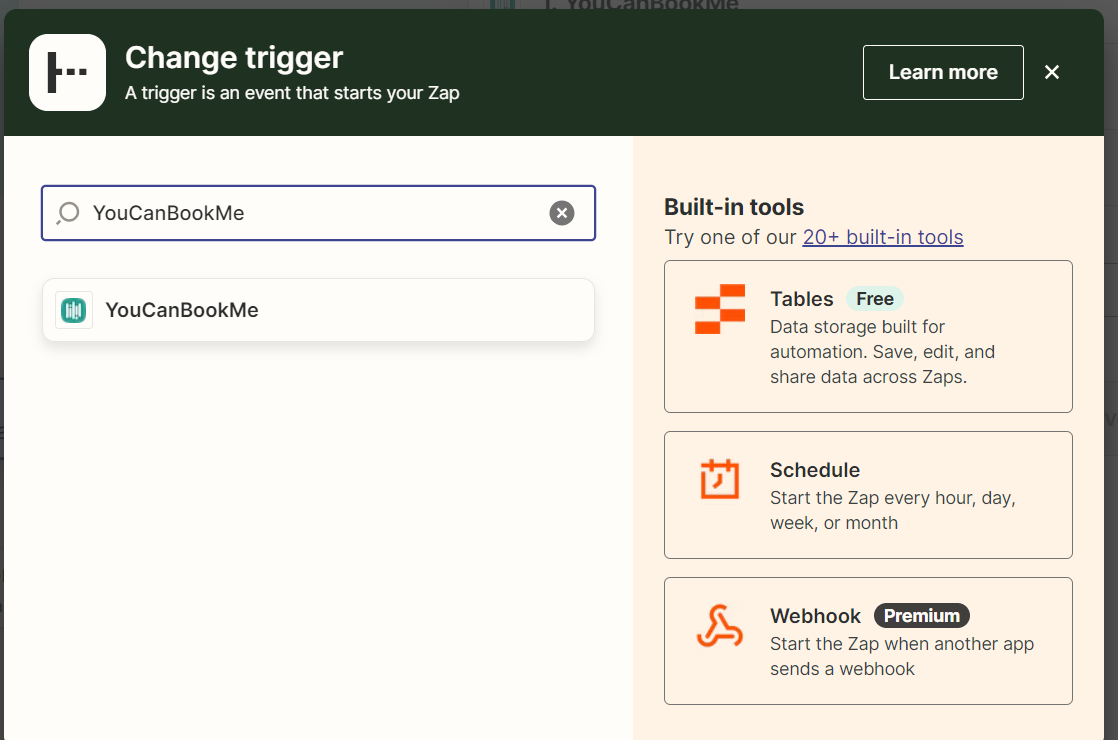Screen dimensions: 1118x740
Task: Open the 20+ built-in tools link
Action: [x=882, y=237]
